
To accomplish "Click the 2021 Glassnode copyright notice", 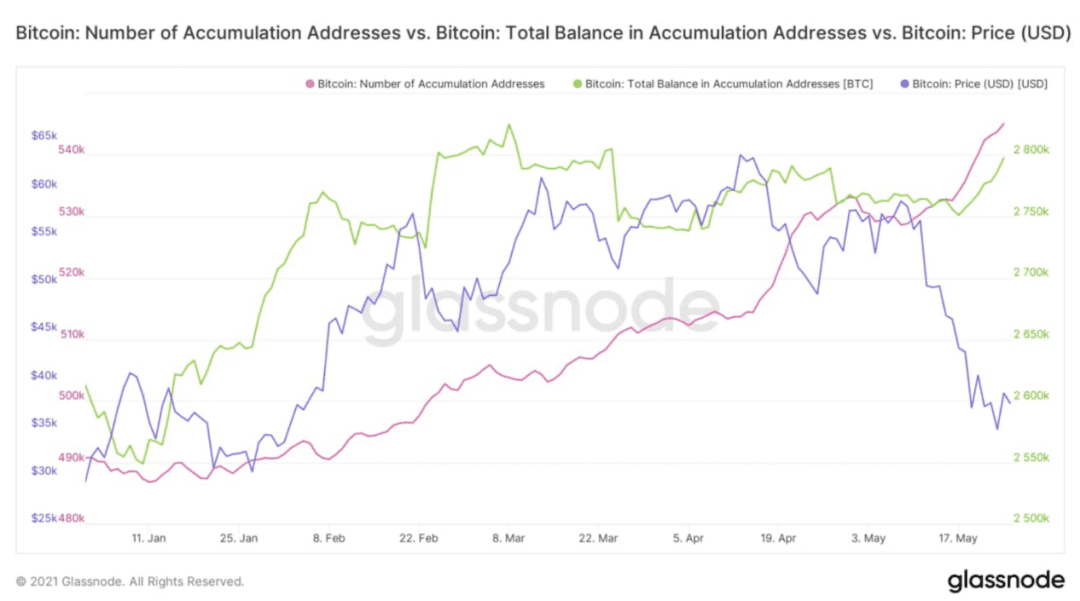I will [129, 582].
